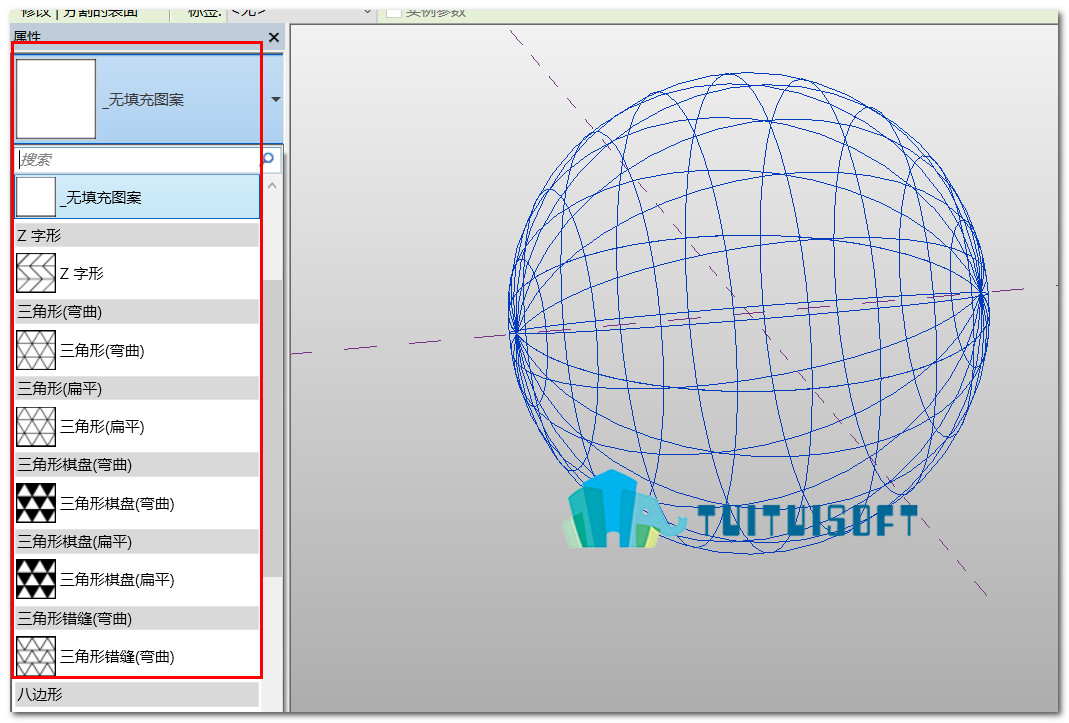This screenshot has height=723, width=1069.
Task: Select 三角形错缝(弯曲) pattern icon
Action: click(35, 656)
